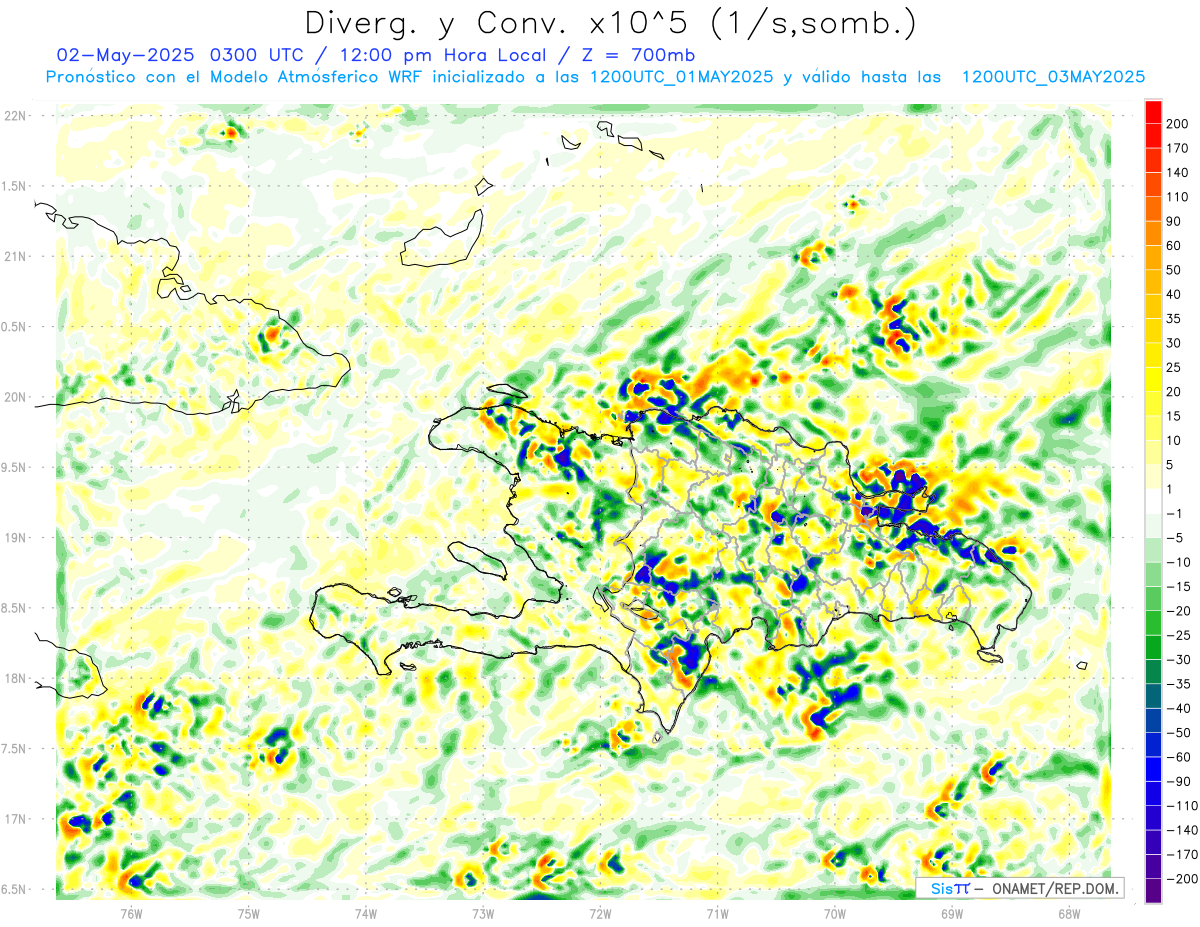Click the "20N" latitude label
Viewport: 1200px width, 927px height.
tap(17, 397)
